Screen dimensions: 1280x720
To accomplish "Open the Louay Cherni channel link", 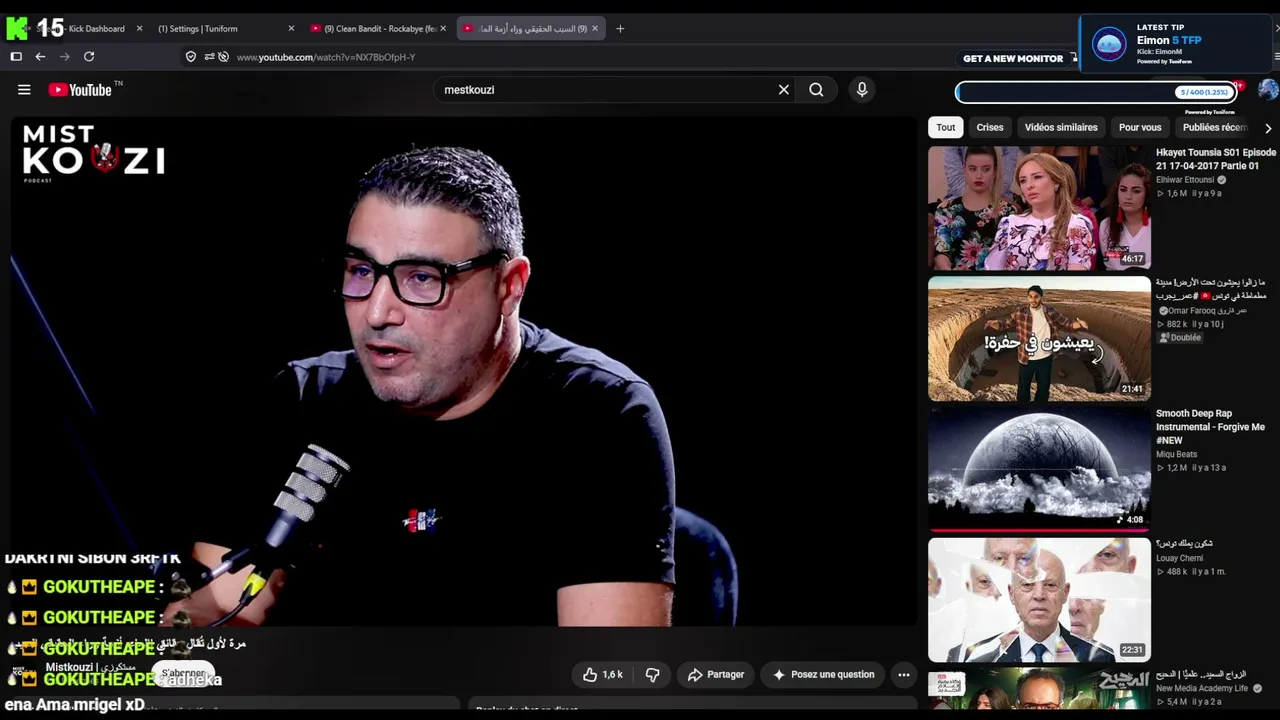I will 1179,558.
